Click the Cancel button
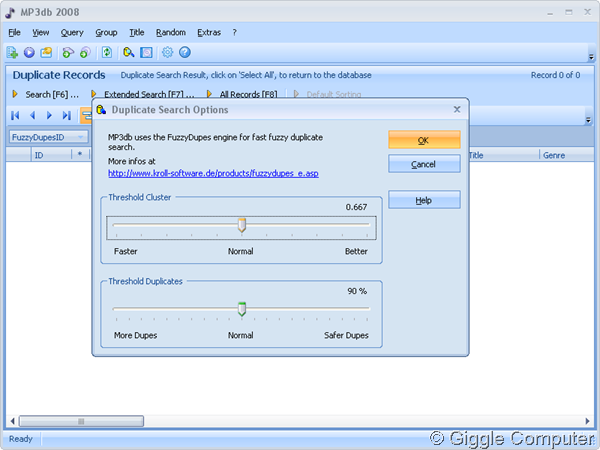600x450 pixels. (x=424, y=164)
